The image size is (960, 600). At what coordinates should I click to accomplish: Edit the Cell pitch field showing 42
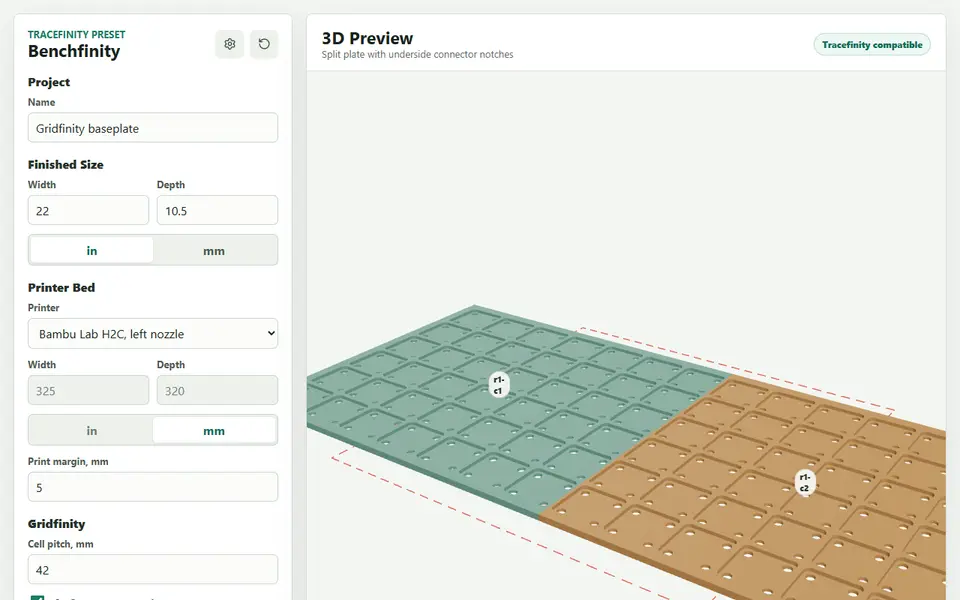coord(152,570)
